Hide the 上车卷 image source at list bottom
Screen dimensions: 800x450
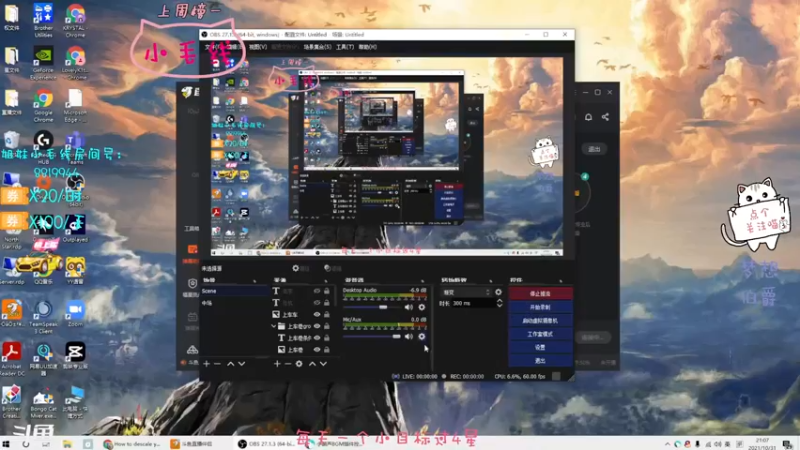[317, 349]
